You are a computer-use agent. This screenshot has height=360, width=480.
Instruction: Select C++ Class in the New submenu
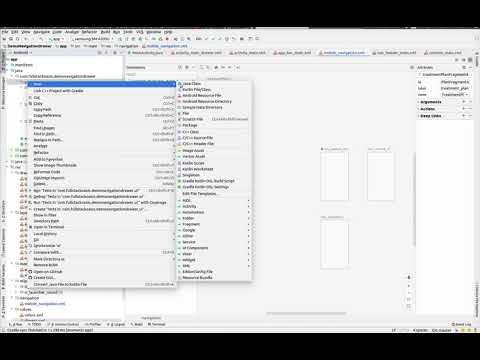[214, 132]
